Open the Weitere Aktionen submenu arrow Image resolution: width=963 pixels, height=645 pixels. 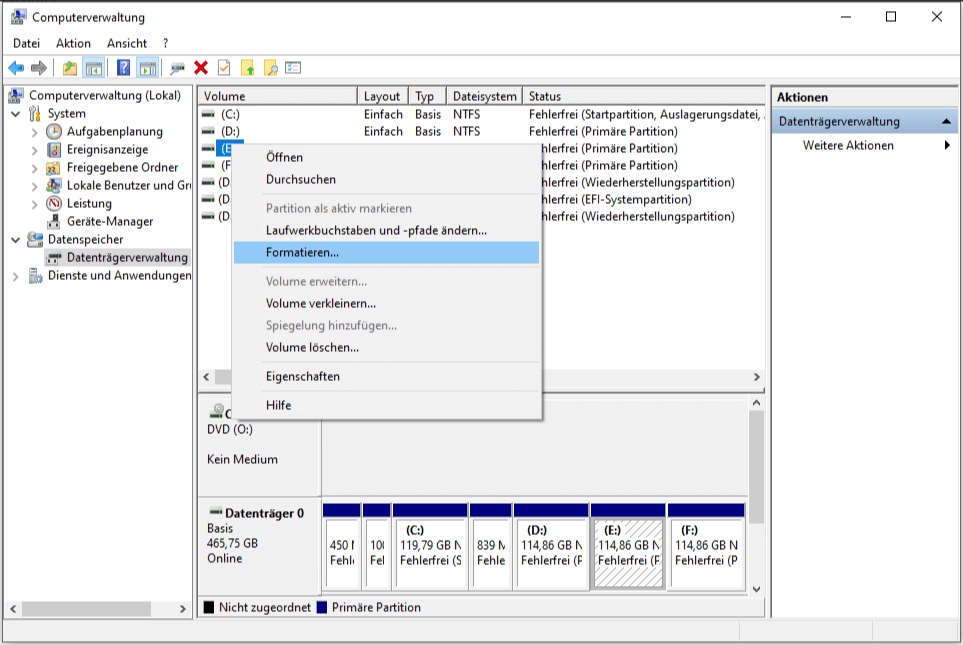pos(947,146)
